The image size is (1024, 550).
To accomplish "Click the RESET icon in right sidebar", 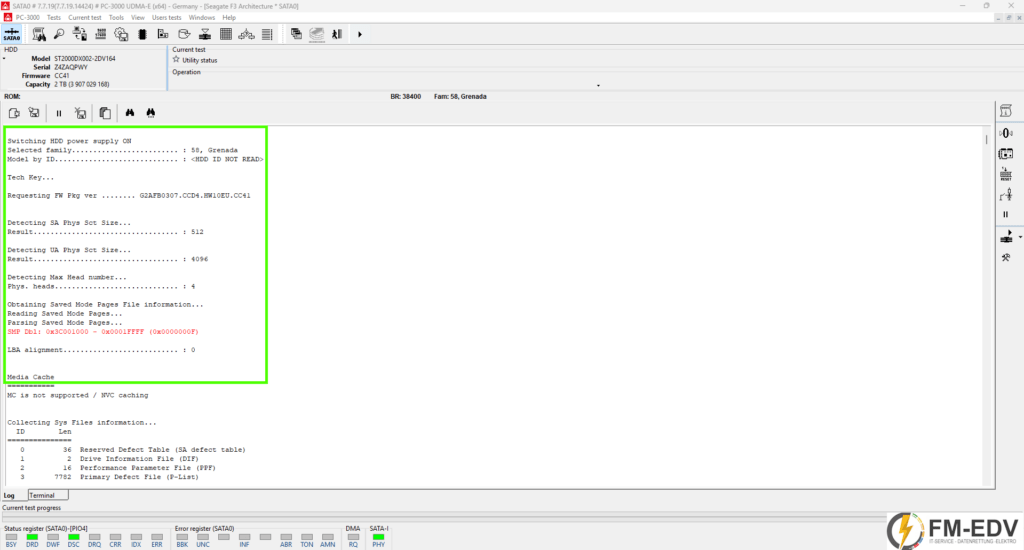I will click(x=1006, y=174).
